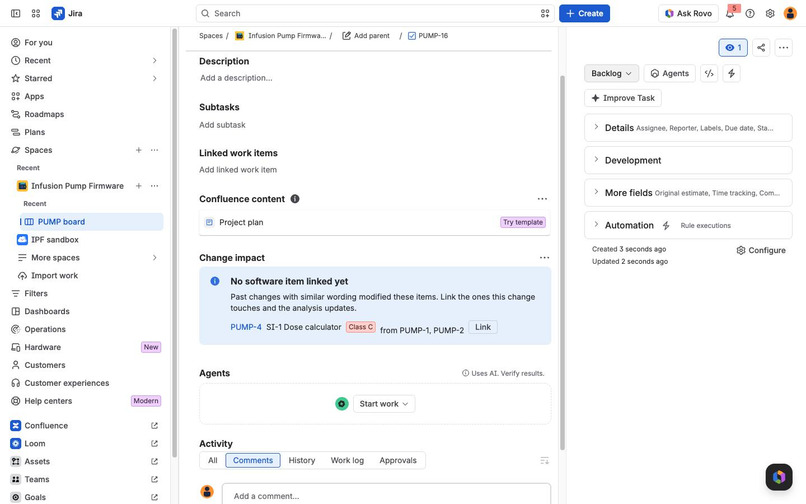Open the app switcher grid icon

pyautogui.click(x=35, y=13)
